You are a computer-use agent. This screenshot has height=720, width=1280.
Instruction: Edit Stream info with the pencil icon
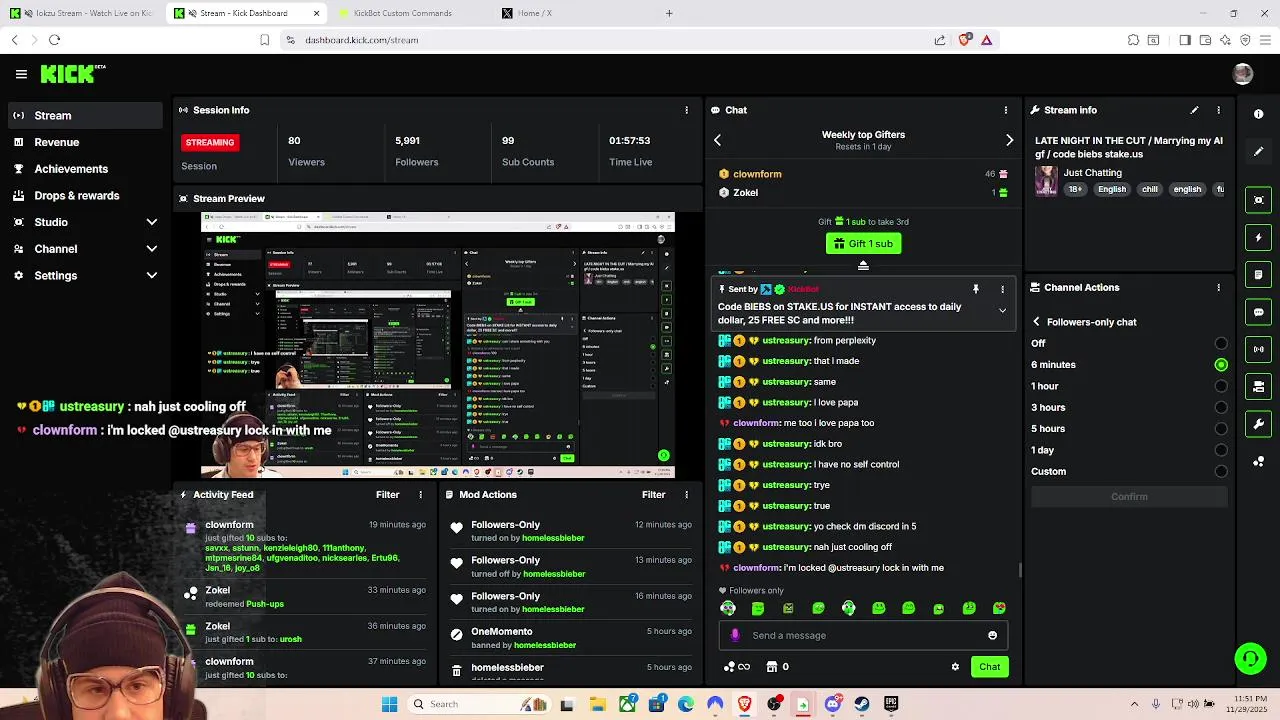1194,110
